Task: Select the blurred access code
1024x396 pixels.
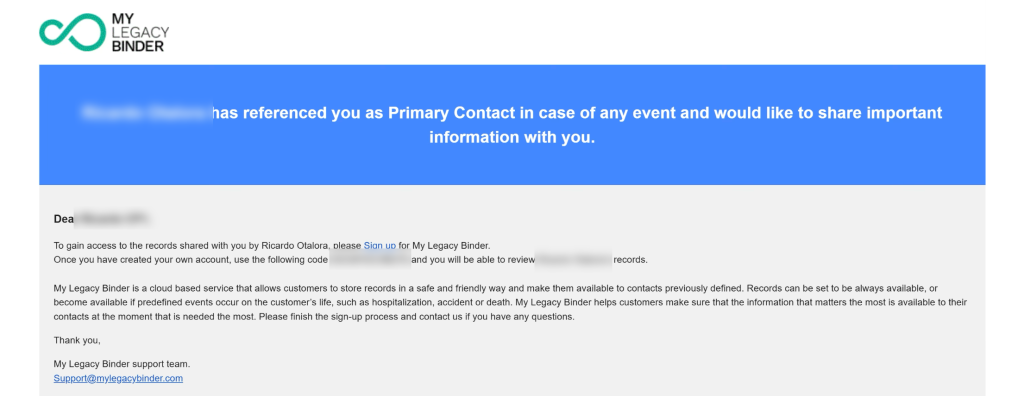Action: 370,259
